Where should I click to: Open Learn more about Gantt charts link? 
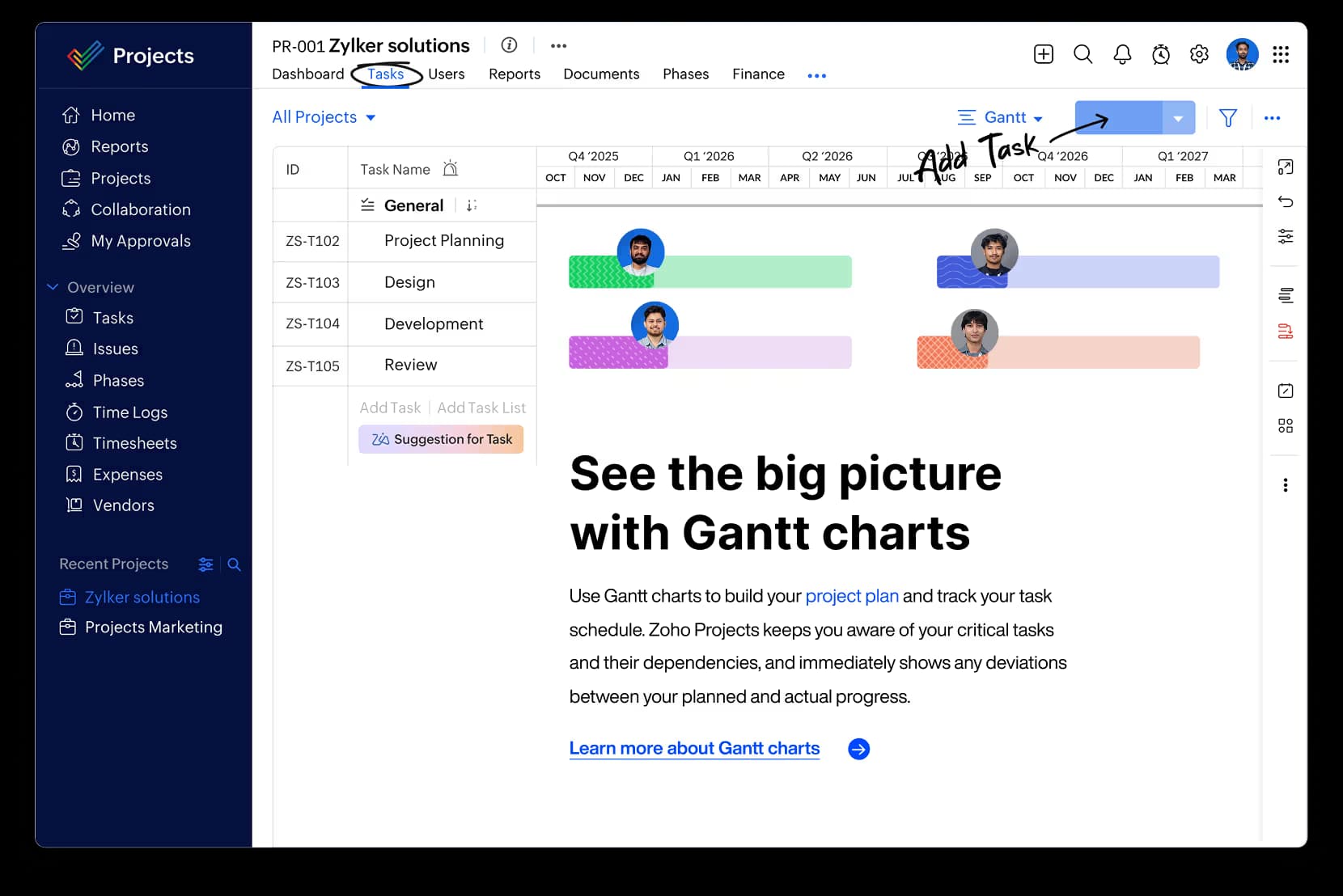coord(694,748)
